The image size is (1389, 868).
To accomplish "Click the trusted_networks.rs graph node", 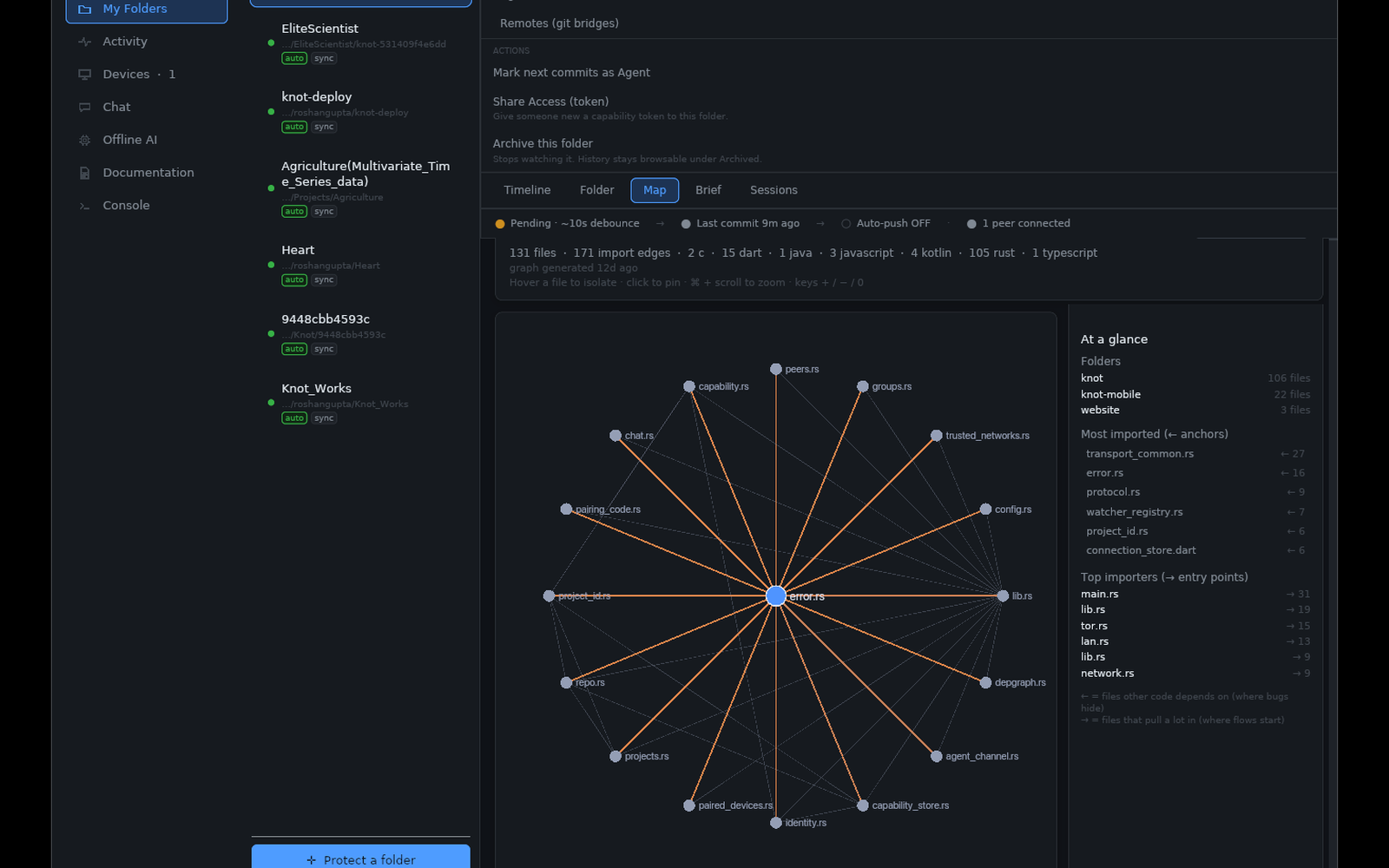I will [937, 436].
